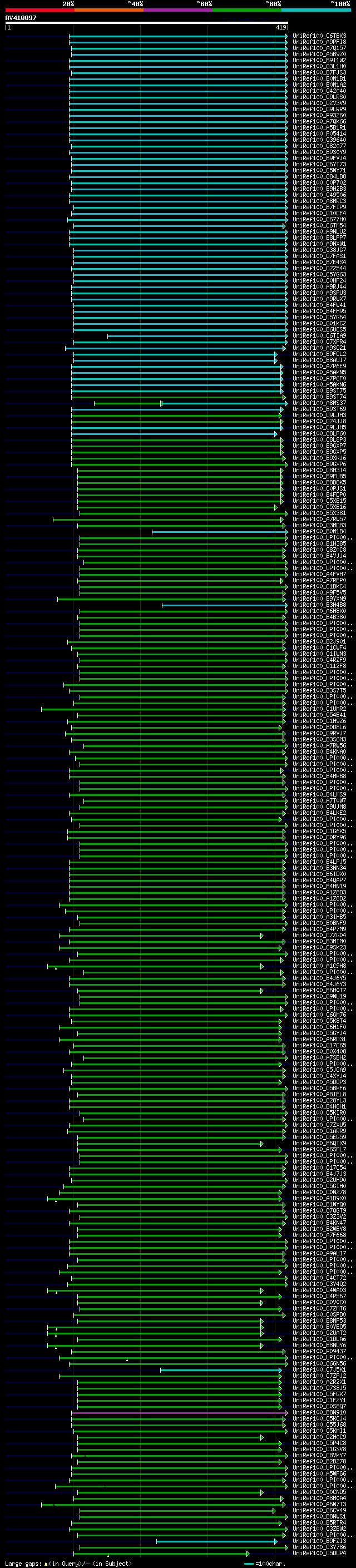Image resolution: width=356 pixels, height=1568 pixels.
Task: Click the cyan segment of the identity scale
Action: [x=316, y=10]
